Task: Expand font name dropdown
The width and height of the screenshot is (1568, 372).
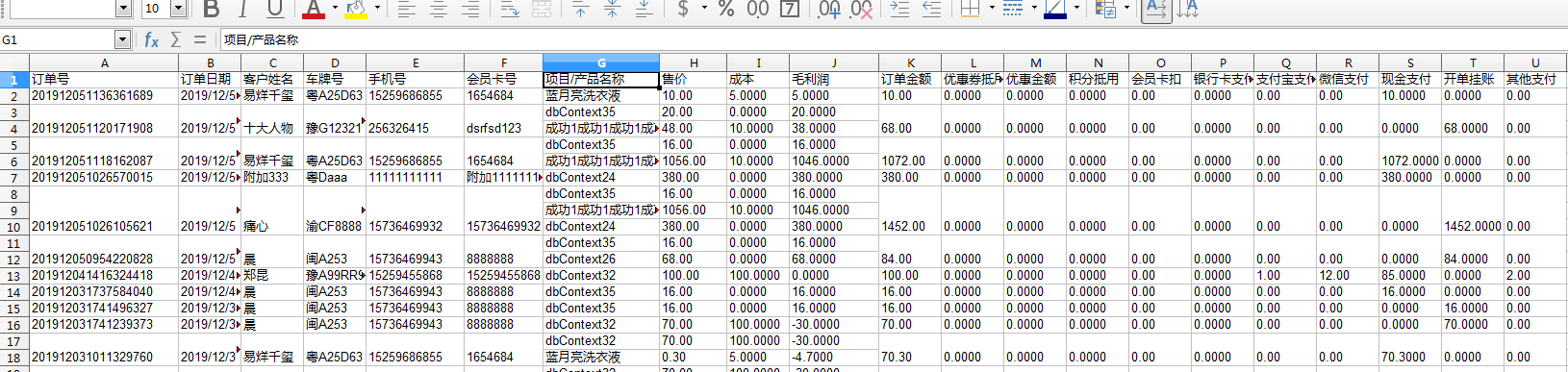Action: click(123, 9)
